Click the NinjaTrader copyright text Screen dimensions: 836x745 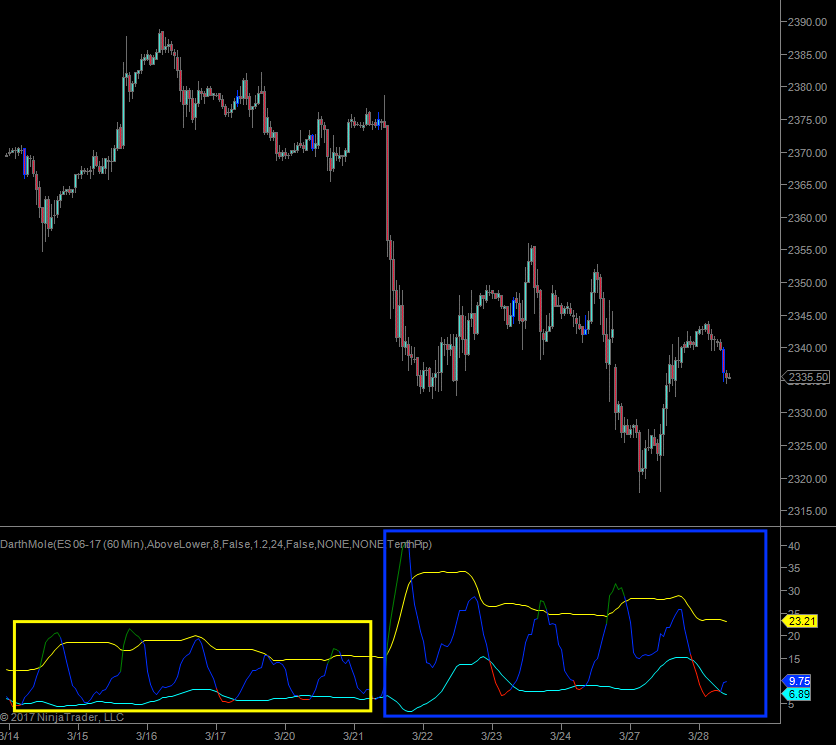coord(62,716)
